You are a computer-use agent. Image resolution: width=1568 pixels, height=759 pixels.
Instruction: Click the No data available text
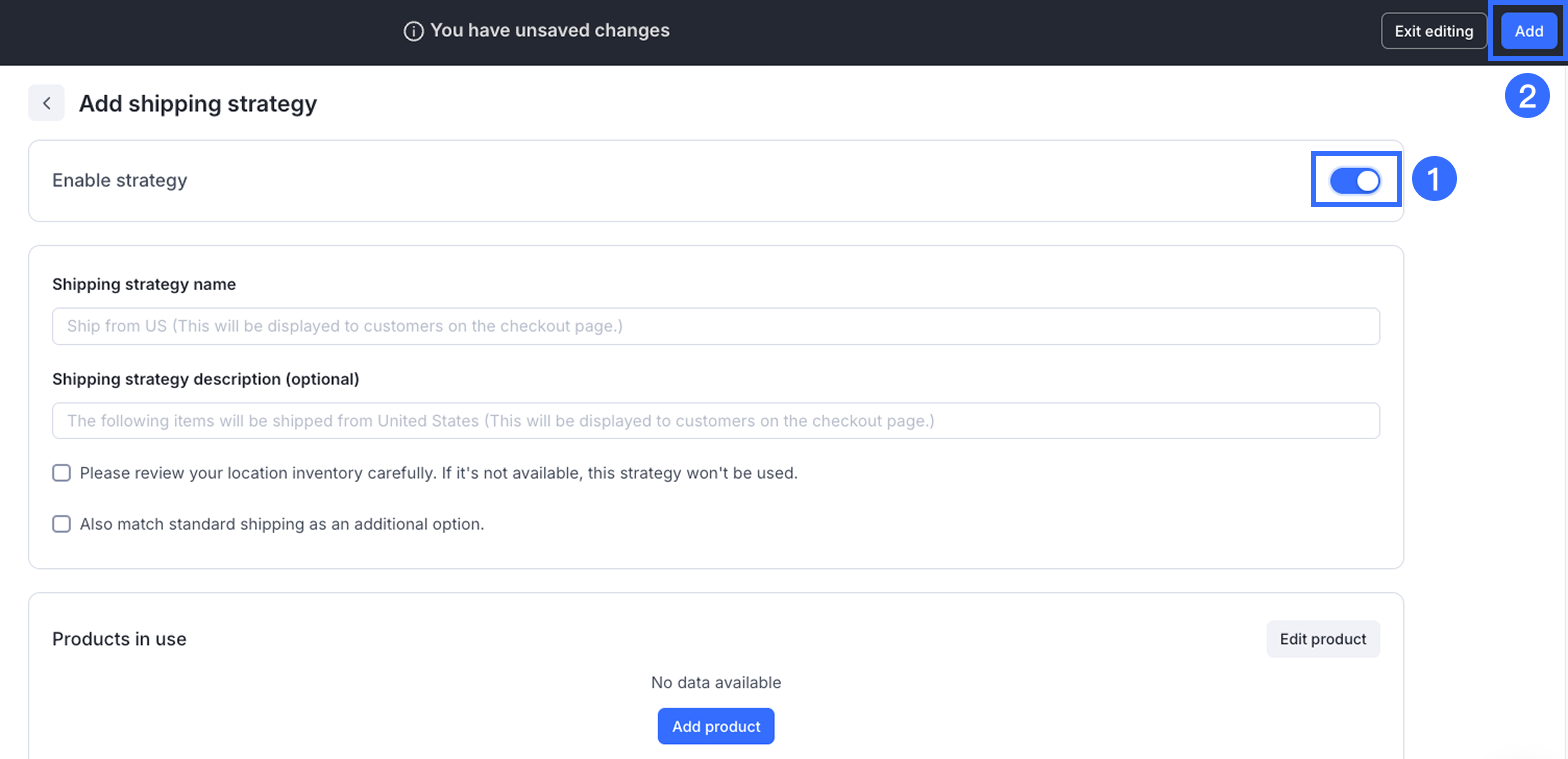pos(716,683)
